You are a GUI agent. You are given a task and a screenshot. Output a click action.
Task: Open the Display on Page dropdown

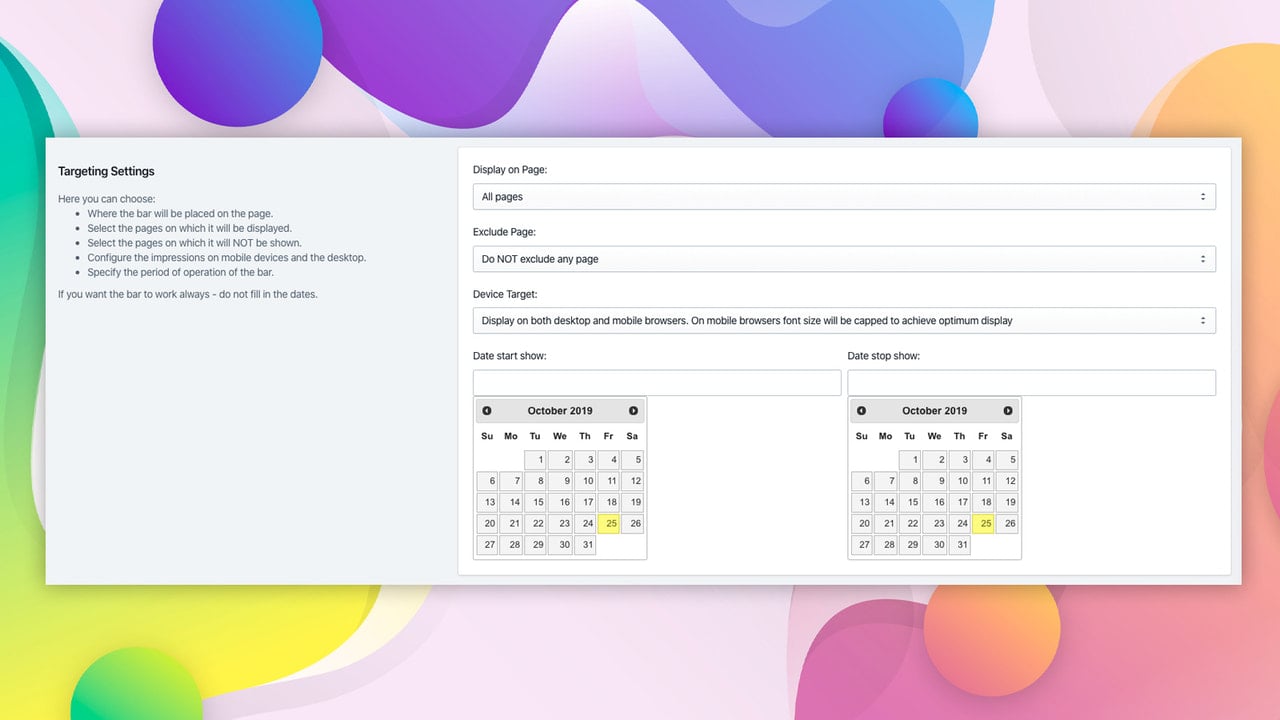coord(844,197)
